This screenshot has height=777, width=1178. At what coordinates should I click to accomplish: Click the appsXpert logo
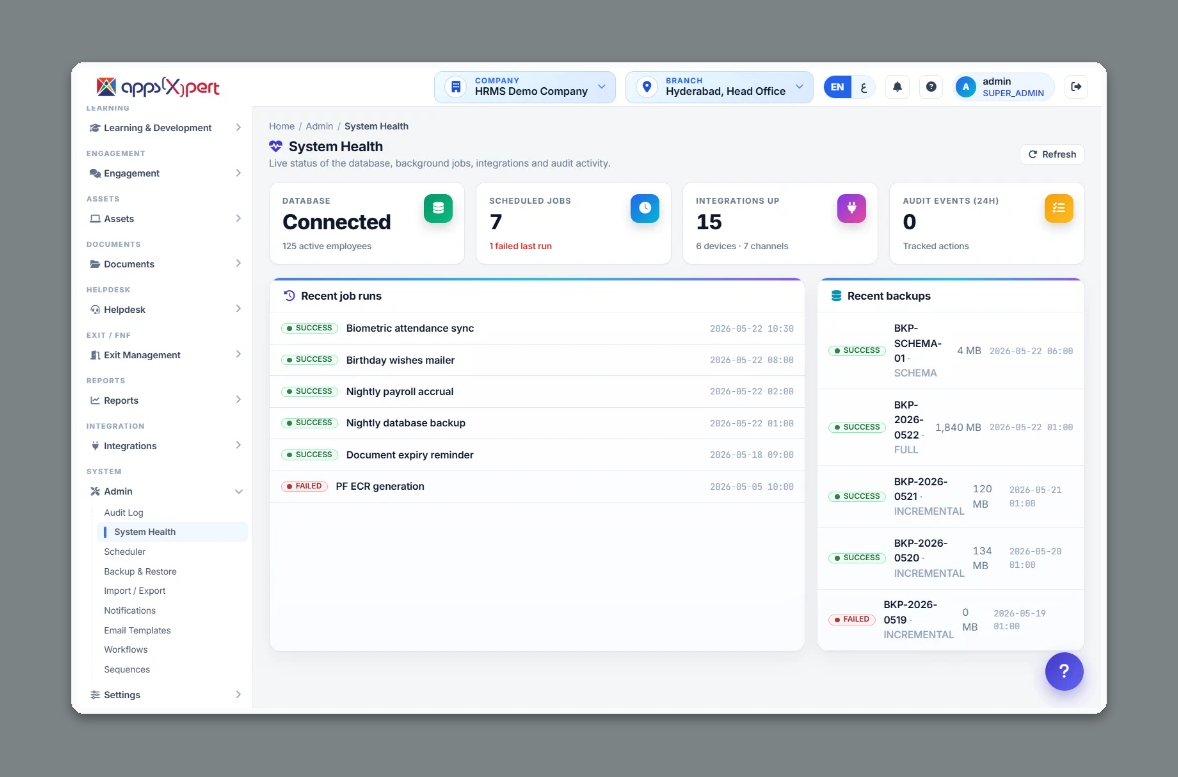[x=158, y=87]
